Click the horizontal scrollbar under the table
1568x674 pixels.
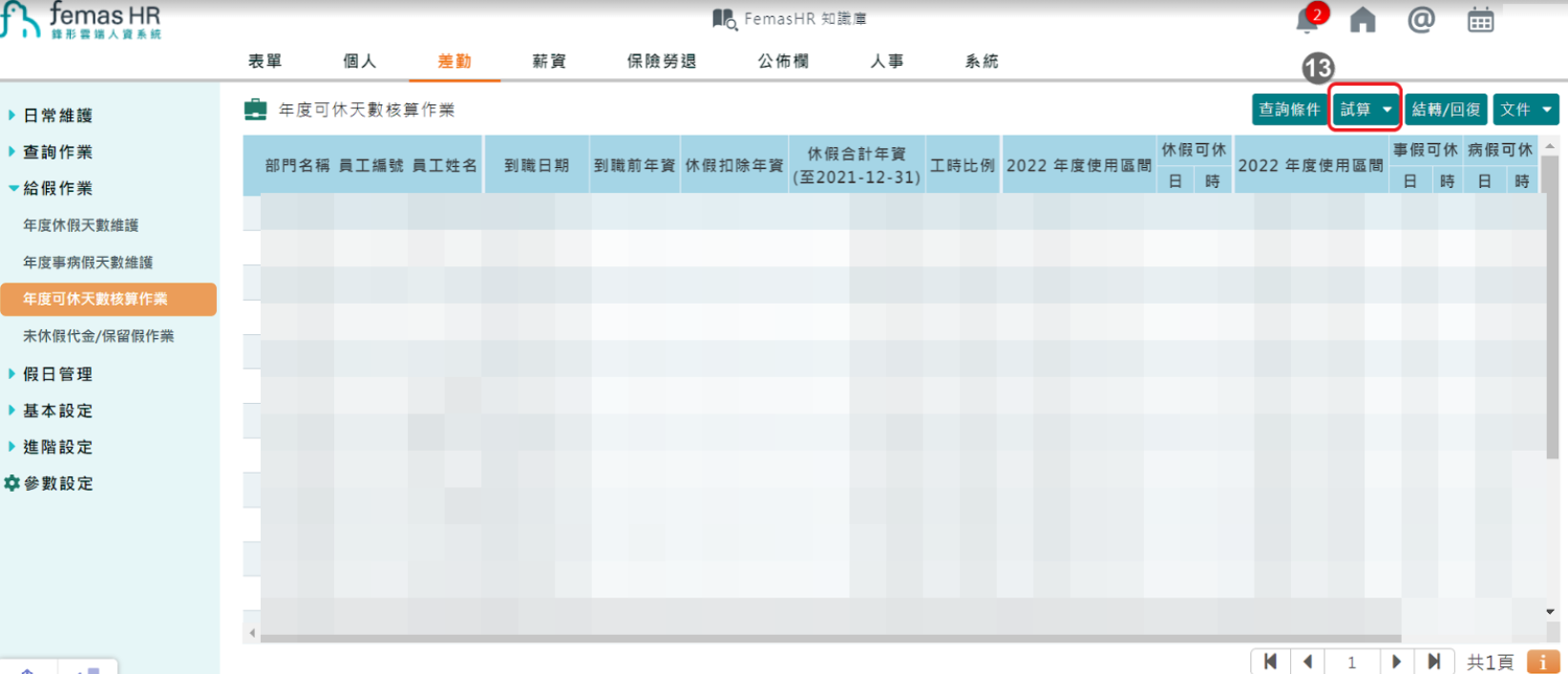tap(831, 638)
